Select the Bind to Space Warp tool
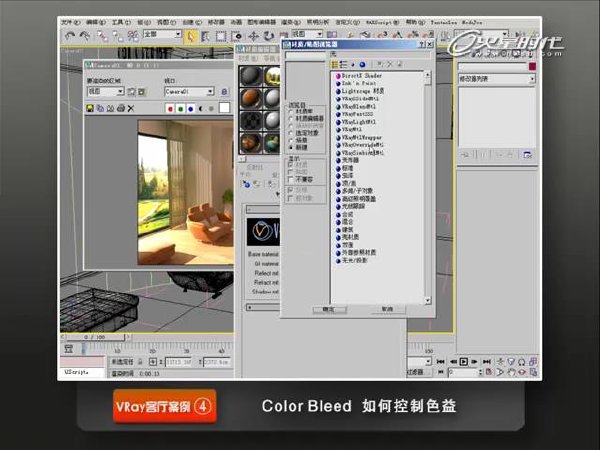The width and height of the screenshot is (600, 450). click(132, 36)
